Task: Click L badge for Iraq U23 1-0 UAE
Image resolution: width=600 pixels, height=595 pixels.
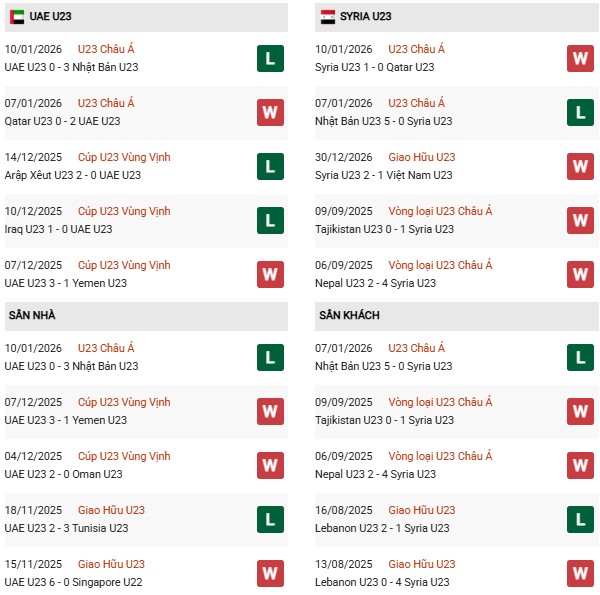Action: [270, 220]
